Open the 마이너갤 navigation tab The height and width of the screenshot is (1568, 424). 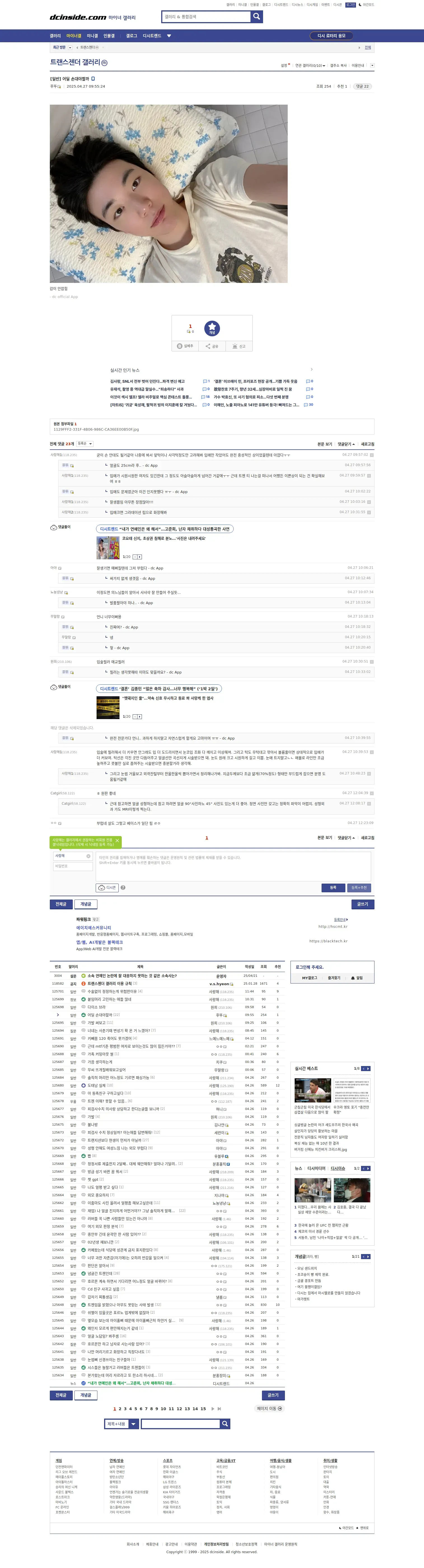tap(74, 36)
